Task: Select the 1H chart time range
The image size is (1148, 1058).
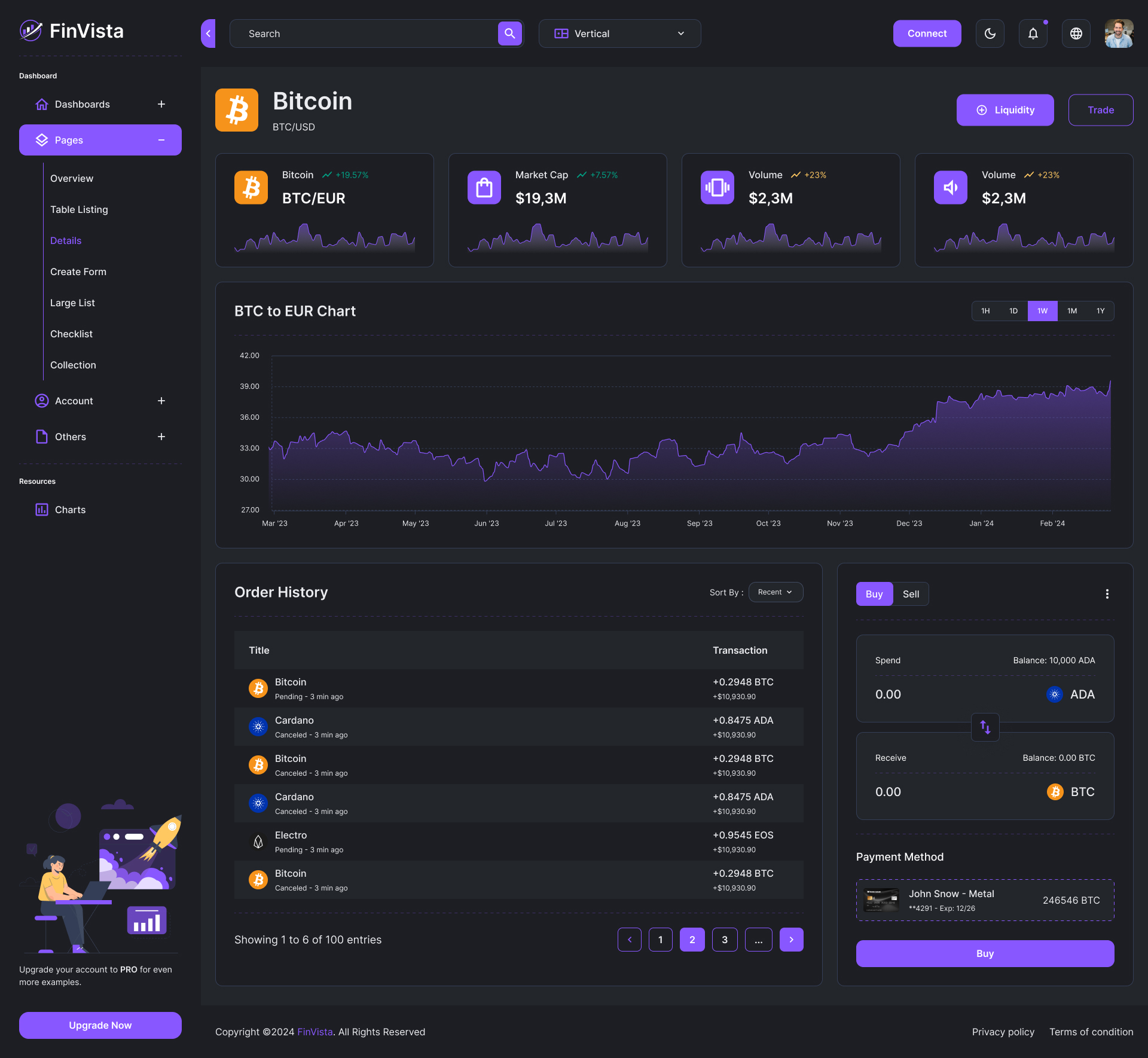Action: pos(985,311)
